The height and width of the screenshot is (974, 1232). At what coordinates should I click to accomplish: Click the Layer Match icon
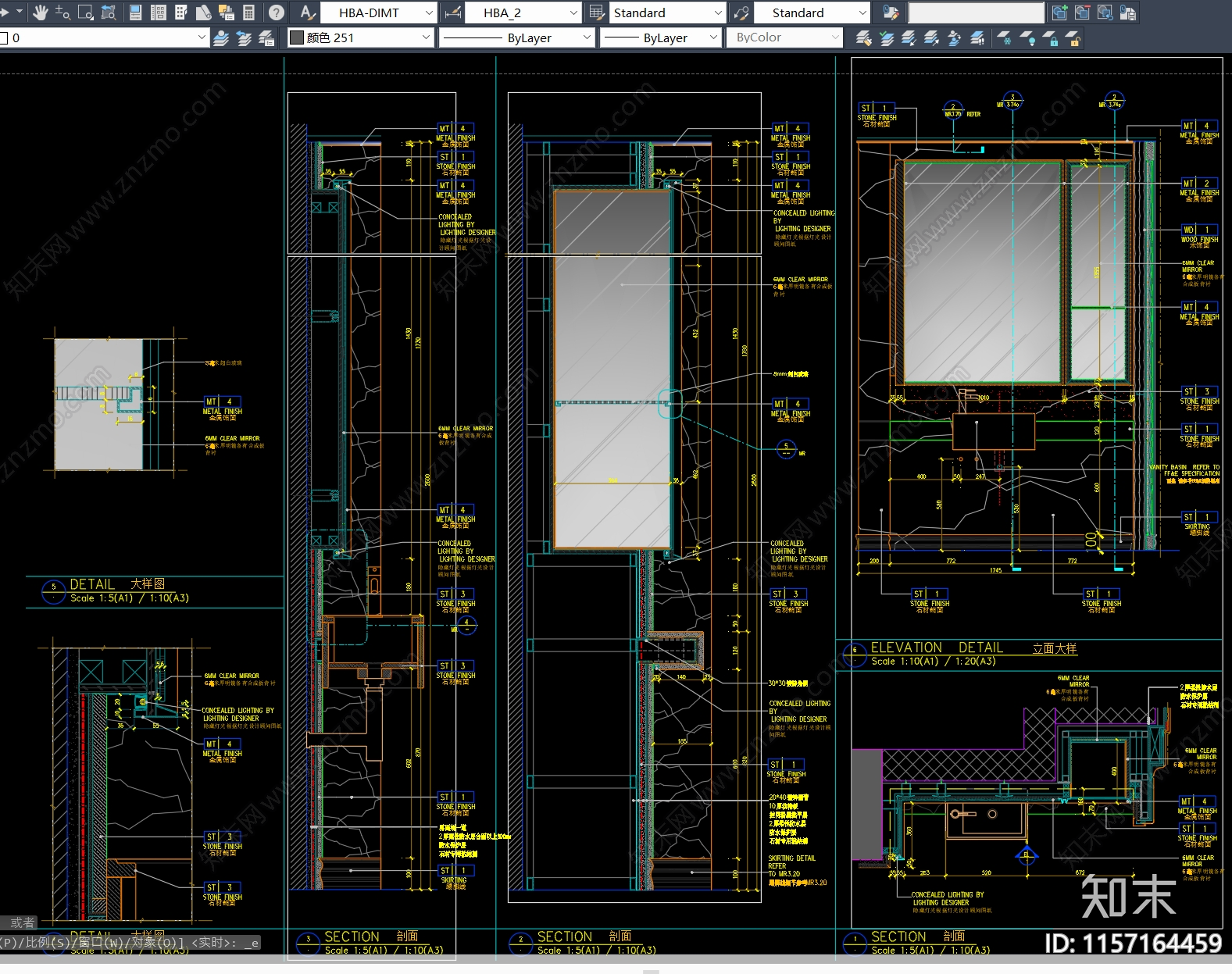tap(863, 37)
